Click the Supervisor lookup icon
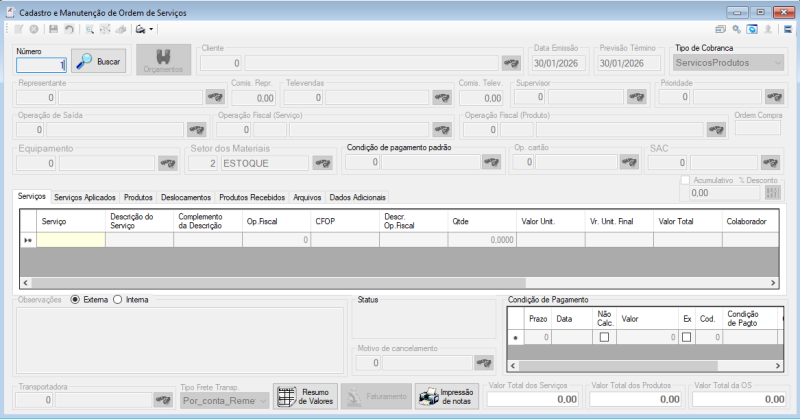 [x=636, y=96]
